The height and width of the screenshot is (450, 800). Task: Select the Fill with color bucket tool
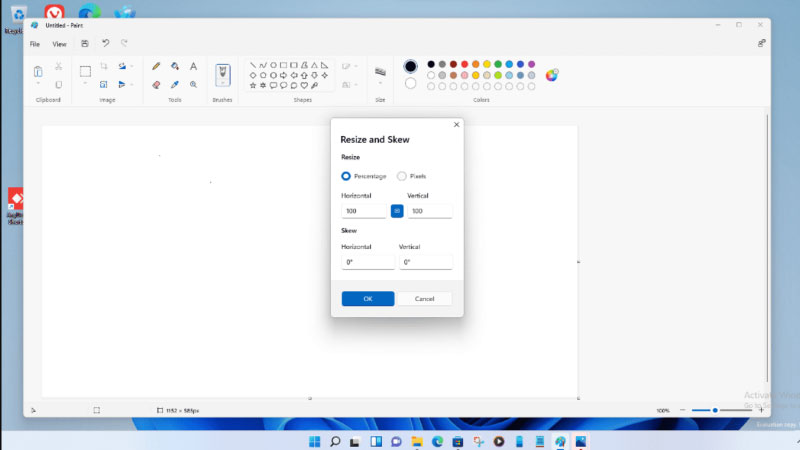point(175,66)
